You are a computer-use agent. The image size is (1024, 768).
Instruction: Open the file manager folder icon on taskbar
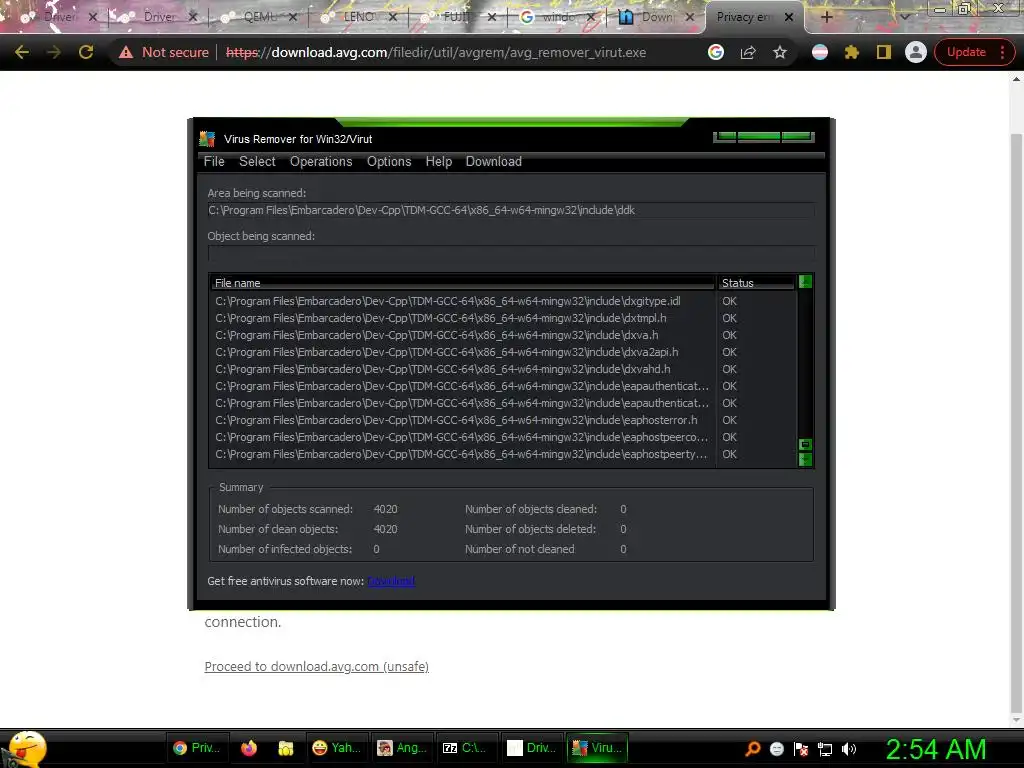285,748
